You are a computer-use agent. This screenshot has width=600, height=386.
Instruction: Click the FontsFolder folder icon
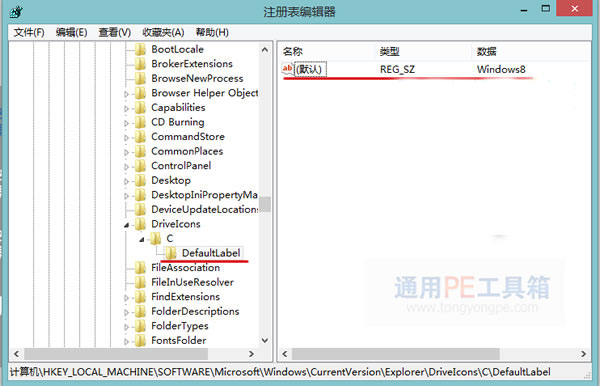pyautogui.click(x=140, y=340)
